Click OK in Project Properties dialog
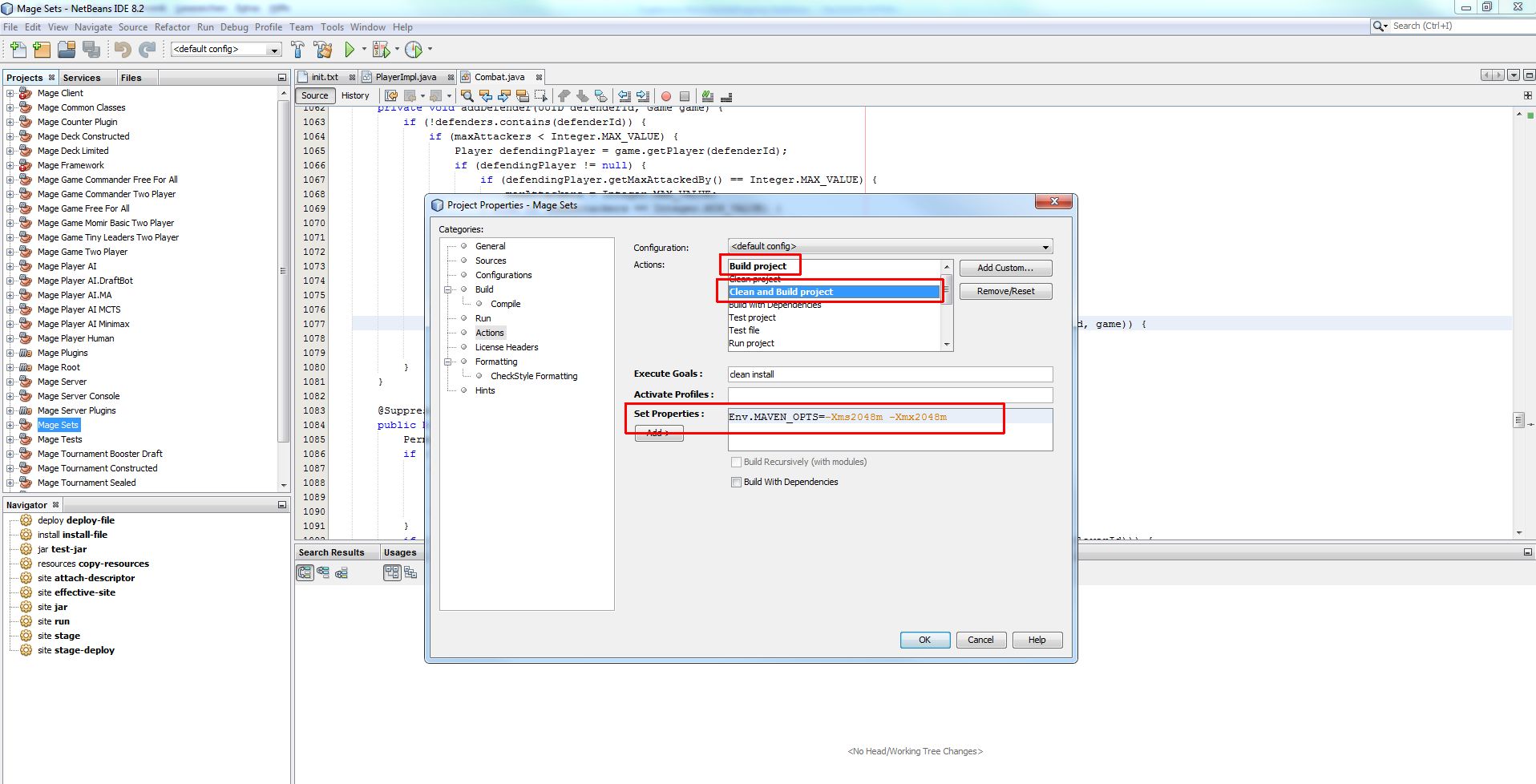 click(x=924, y=640)
